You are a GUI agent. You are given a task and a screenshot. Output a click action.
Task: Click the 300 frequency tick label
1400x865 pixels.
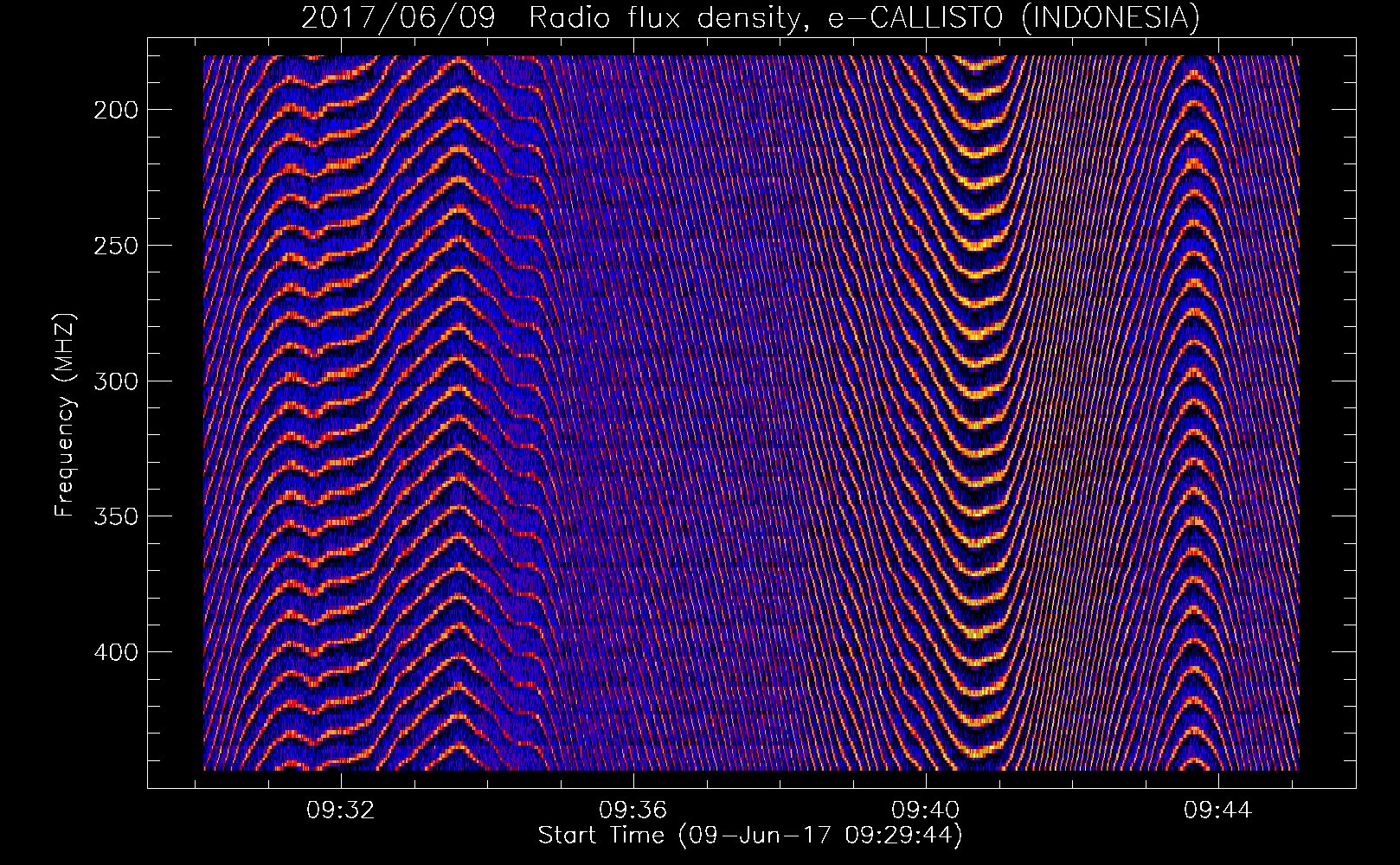[115, 381]
